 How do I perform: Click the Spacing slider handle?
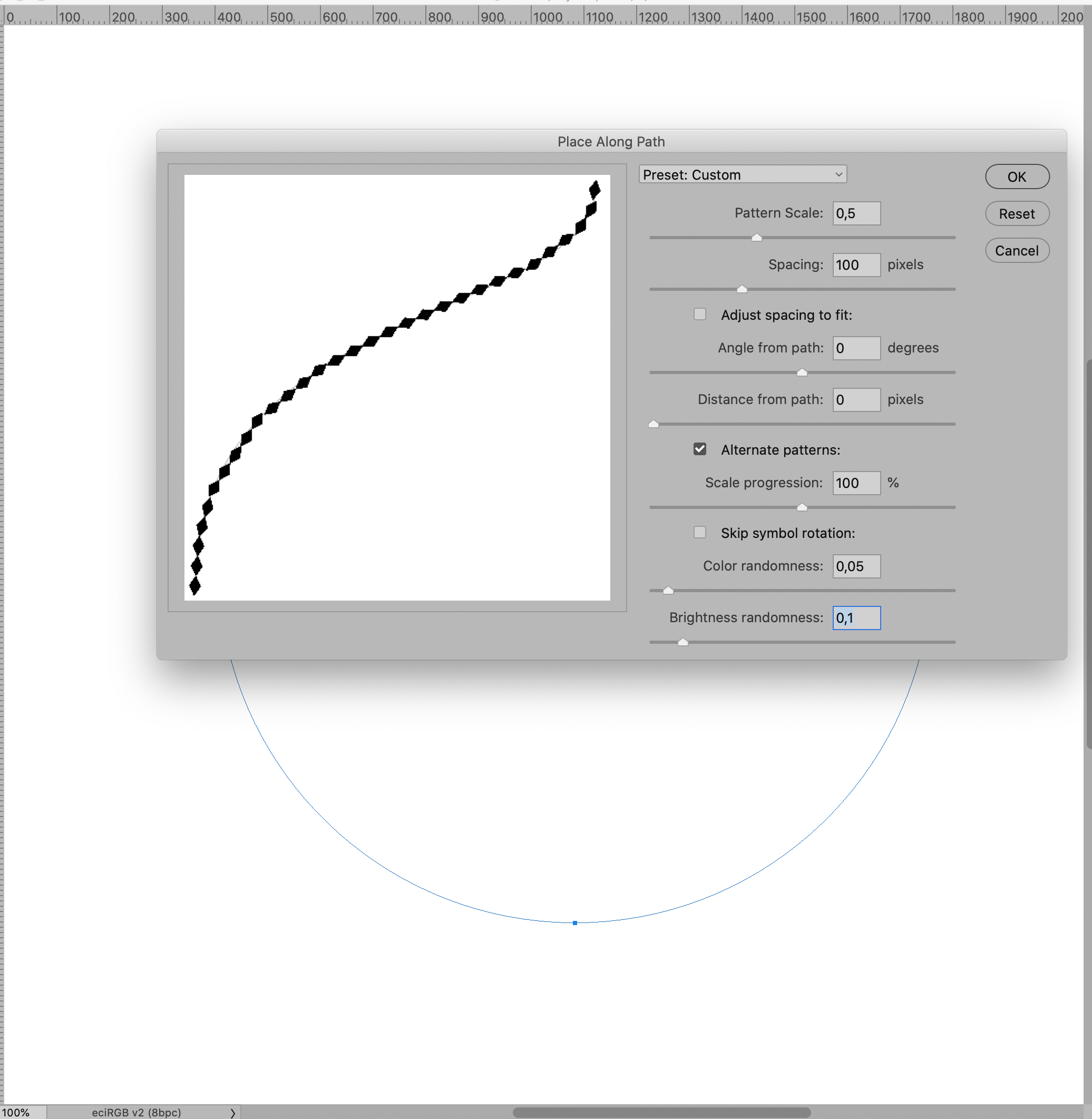[x=743, y=289]
